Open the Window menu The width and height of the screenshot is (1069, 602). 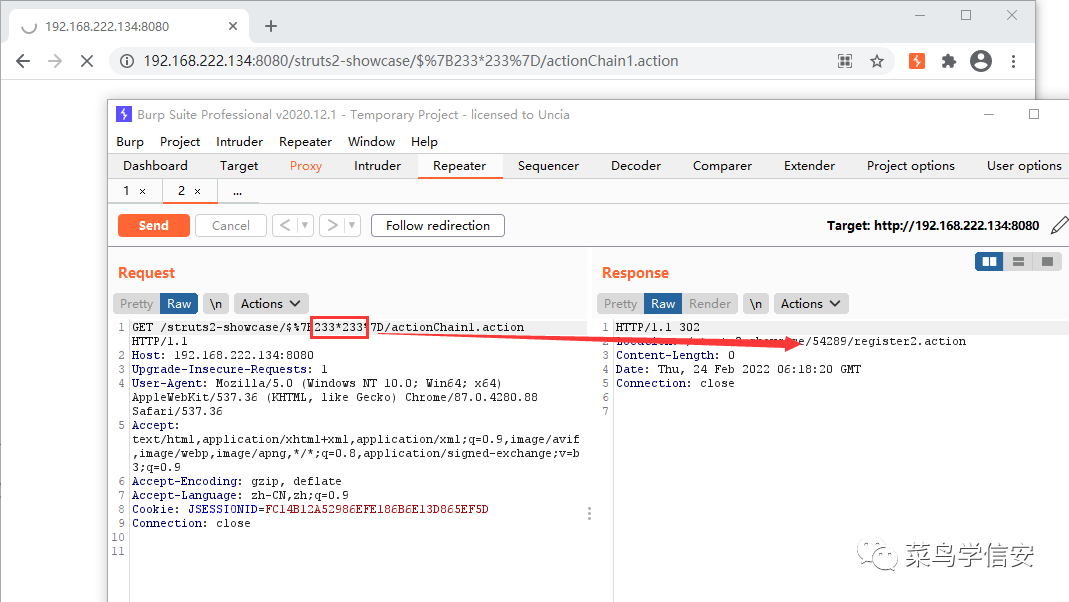tap(372, 142)
